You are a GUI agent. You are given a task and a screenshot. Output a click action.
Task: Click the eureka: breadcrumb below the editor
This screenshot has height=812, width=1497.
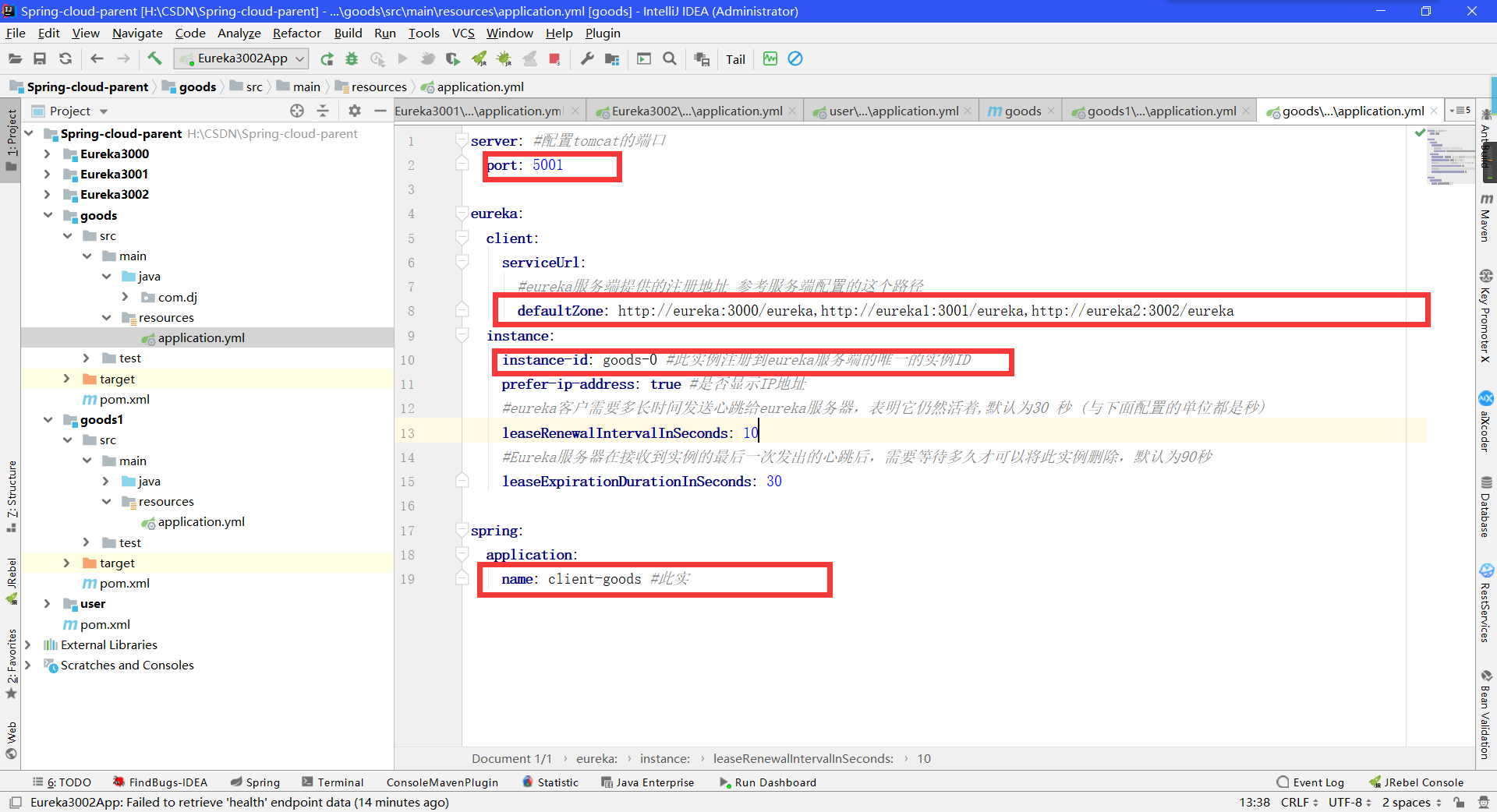[x=596, y=758]
